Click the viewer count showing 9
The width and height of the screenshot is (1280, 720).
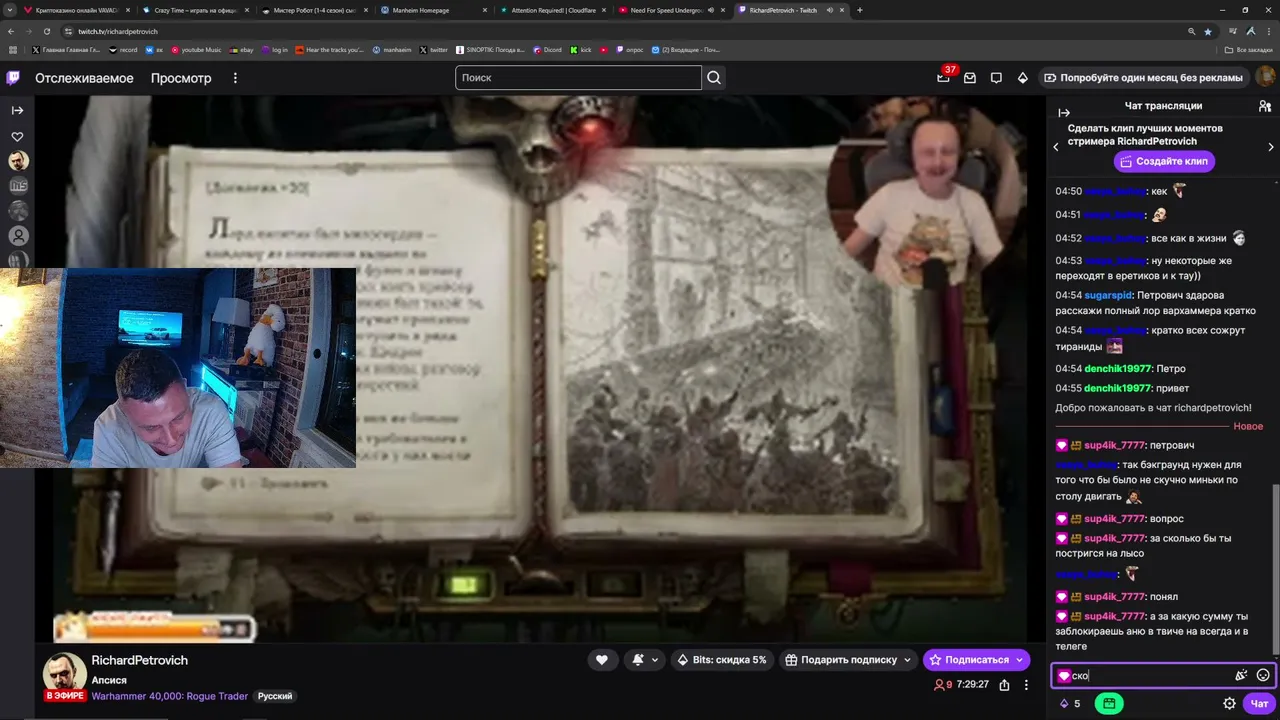(x=943, y=685)
